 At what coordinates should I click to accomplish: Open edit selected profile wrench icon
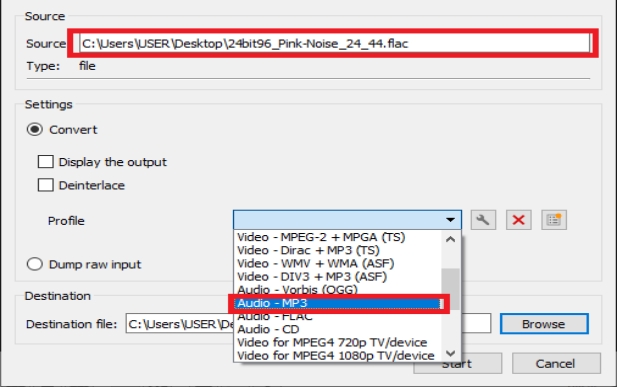[483, 220]
